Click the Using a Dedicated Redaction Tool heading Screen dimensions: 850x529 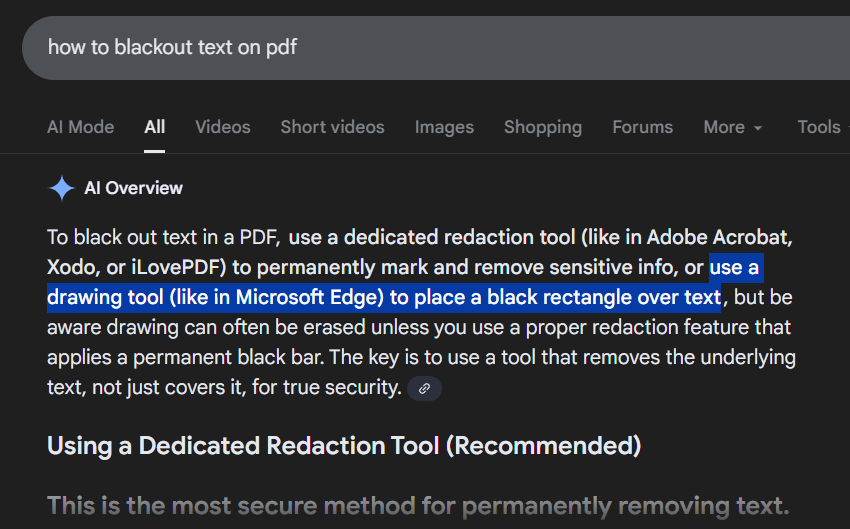point(344,445)
